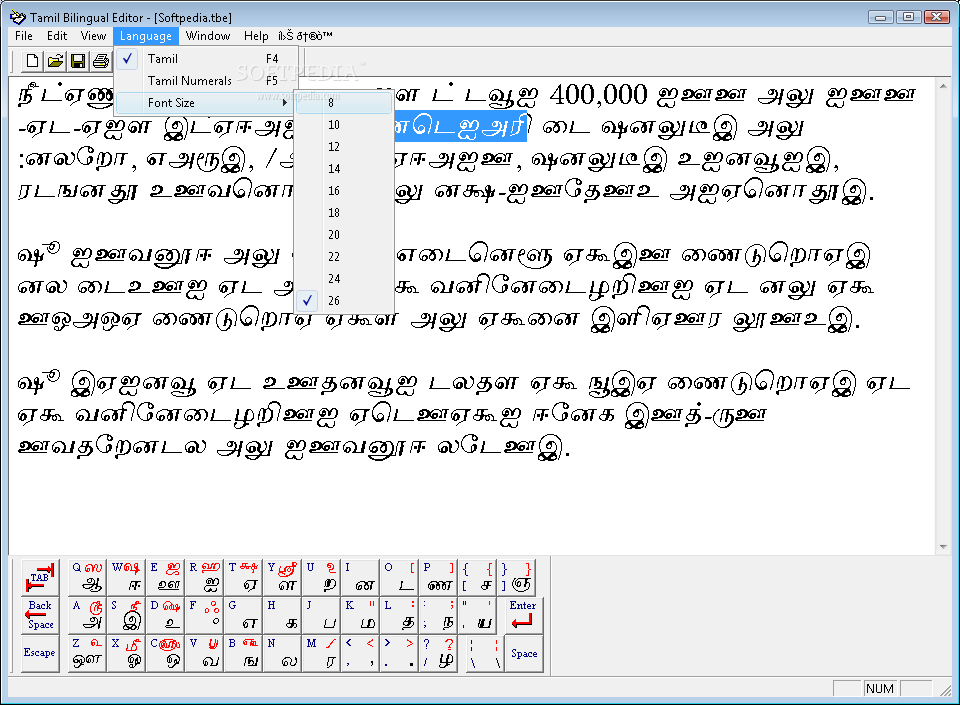Click the Enter key on virtual keyboard
The width and height of the screenshot is (960, 705).
pos(523,614)
